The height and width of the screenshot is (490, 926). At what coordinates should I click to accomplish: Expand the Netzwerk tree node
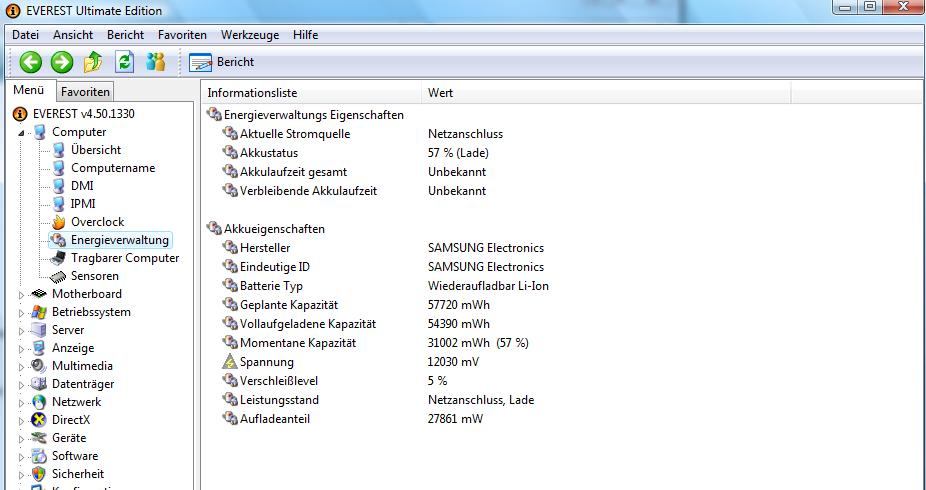click(21, 403)
